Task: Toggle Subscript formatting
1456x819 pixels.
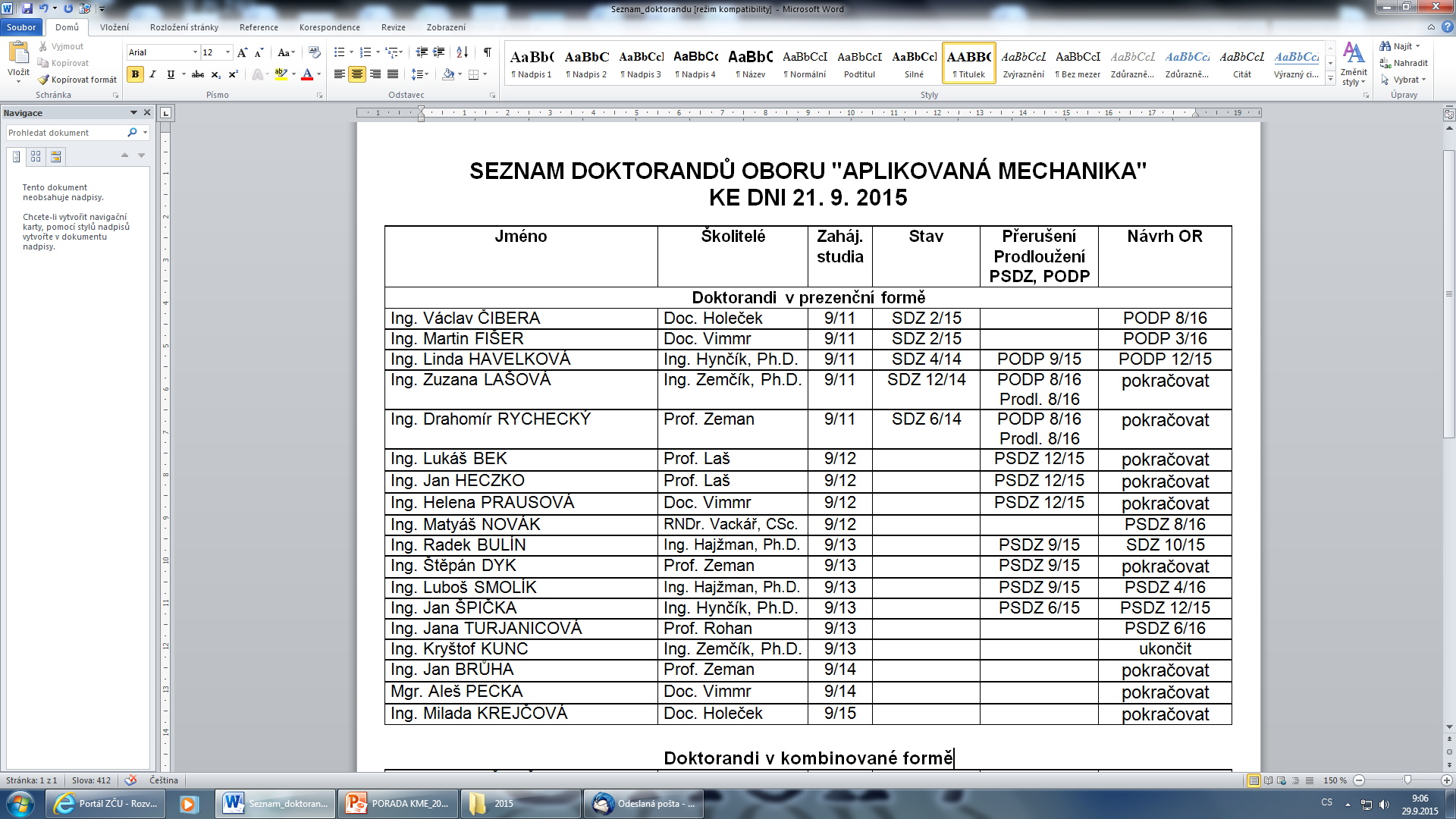Action: pyautogui.click(x=216, y=74)
